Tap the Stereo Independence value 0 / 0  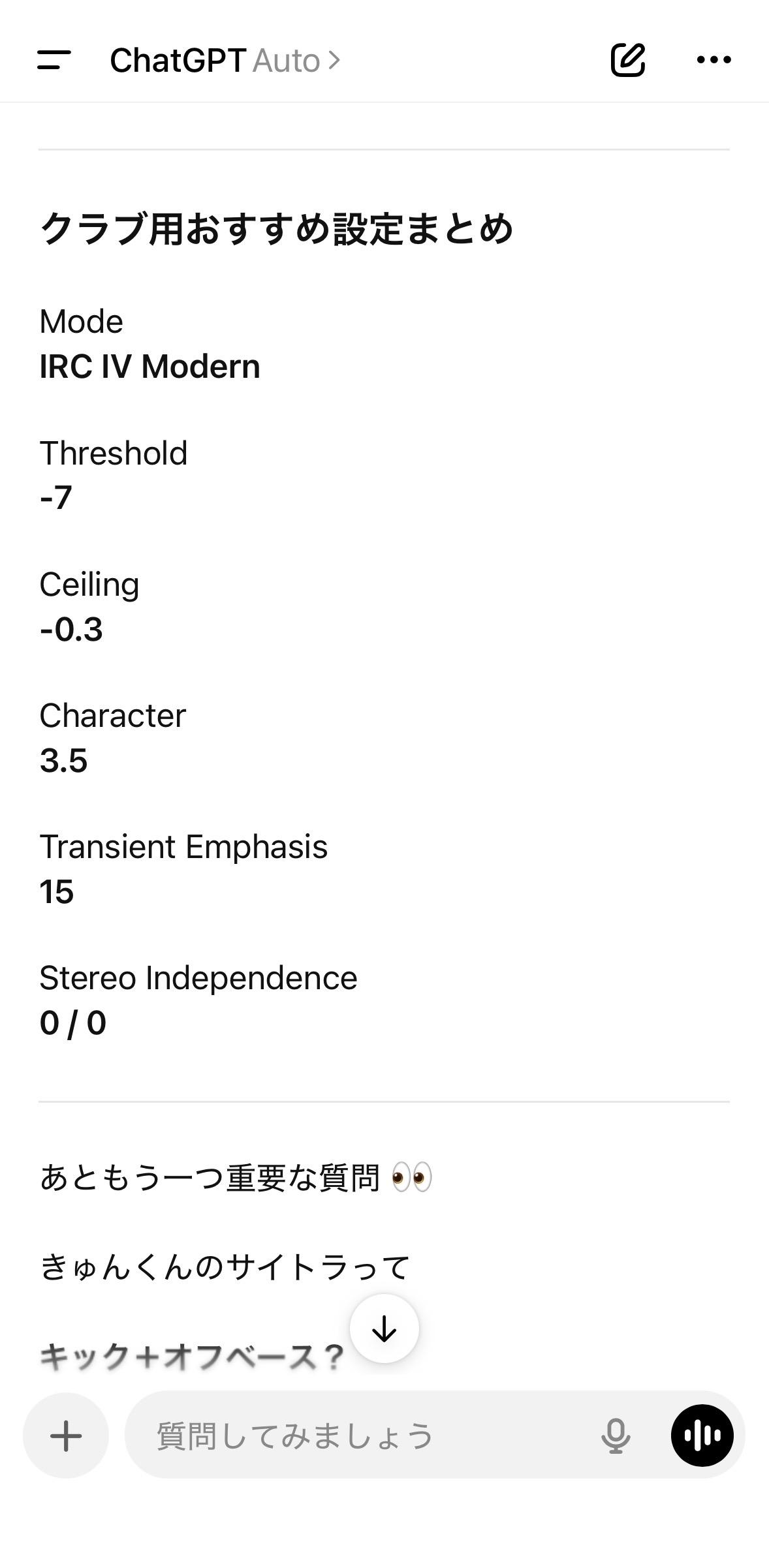(x=72, y=1023)
